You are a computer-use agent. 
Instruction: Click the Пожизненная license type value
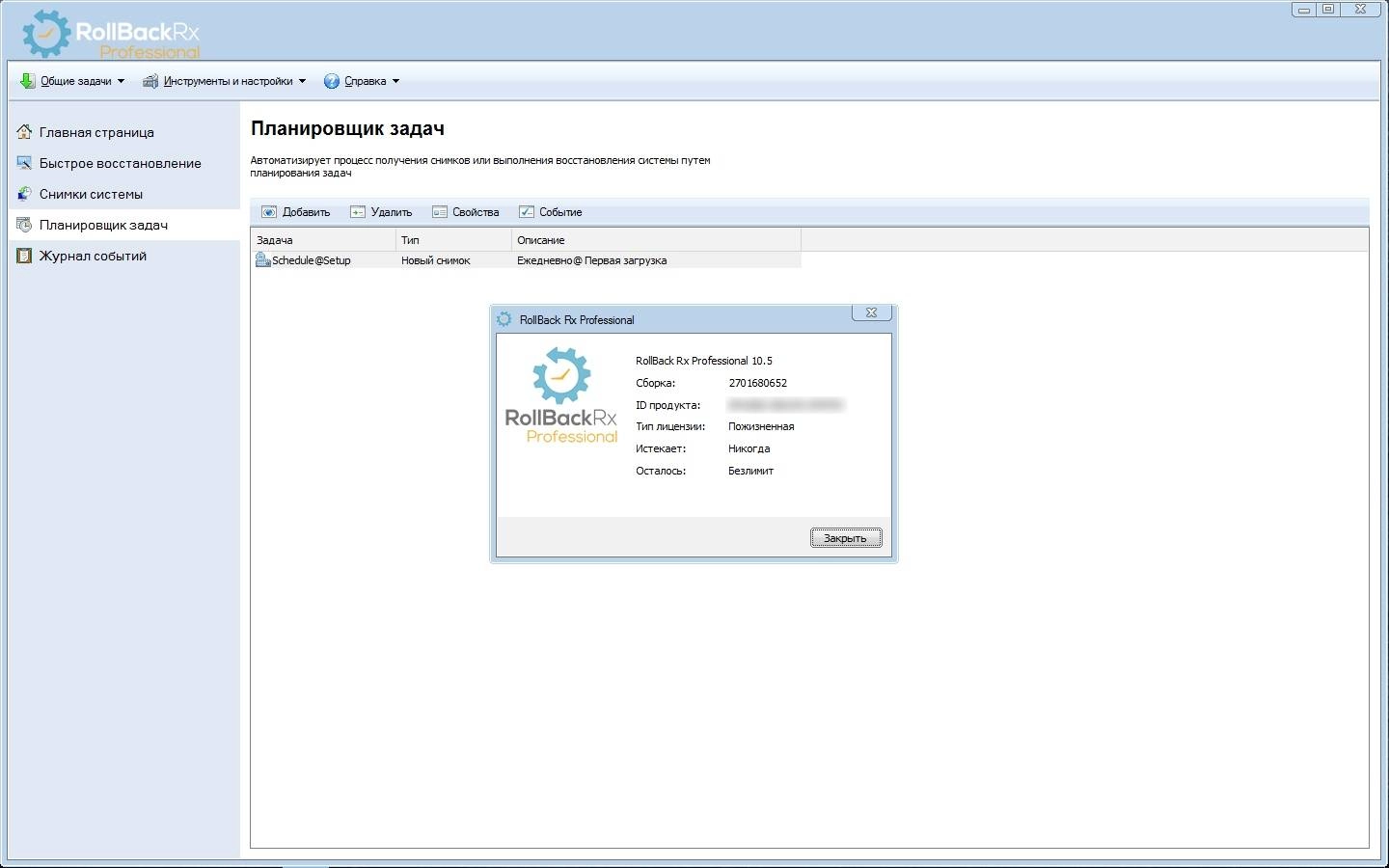761,426
